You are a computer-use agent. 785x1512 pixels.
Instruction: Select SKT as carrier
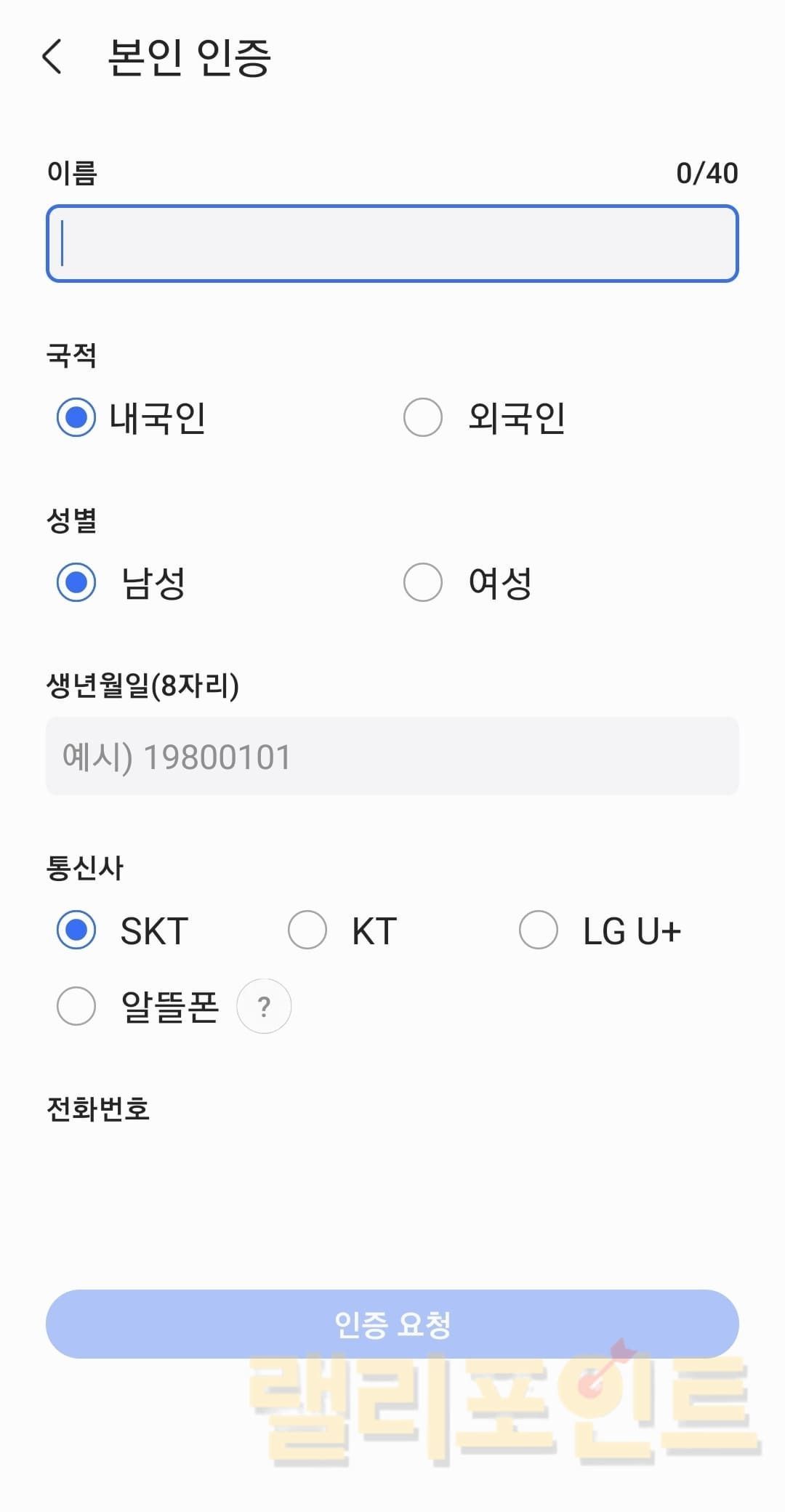[x=76, y=930]
